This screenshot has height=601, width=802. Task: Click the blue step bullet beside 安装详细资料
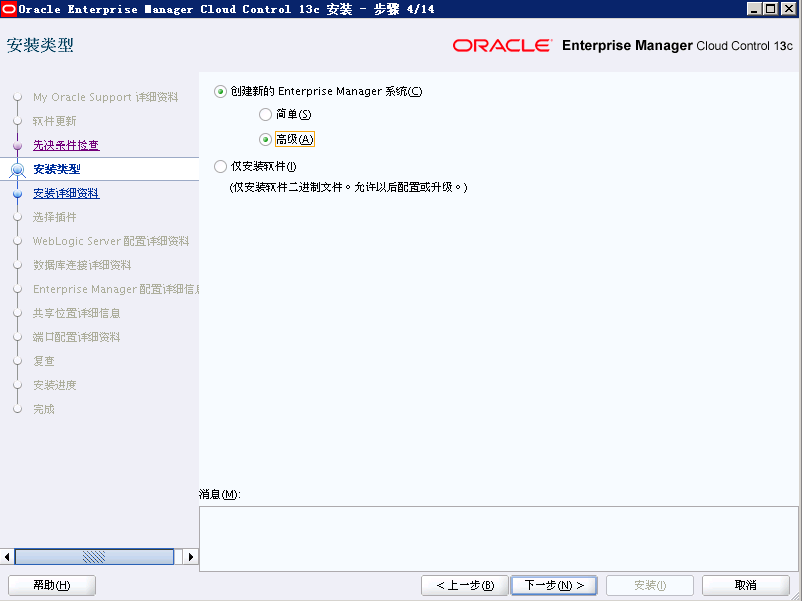pyautogui.click(x=18, y=194)
